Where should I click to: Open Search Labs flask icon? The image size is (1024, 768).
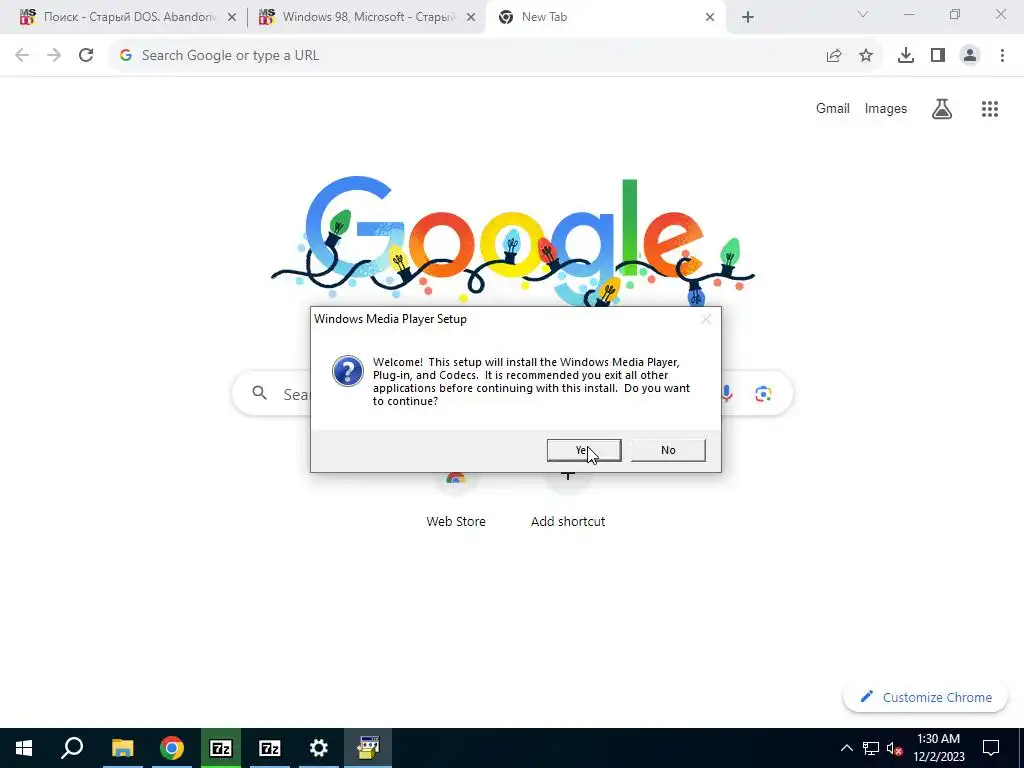[x=942, y=108]
